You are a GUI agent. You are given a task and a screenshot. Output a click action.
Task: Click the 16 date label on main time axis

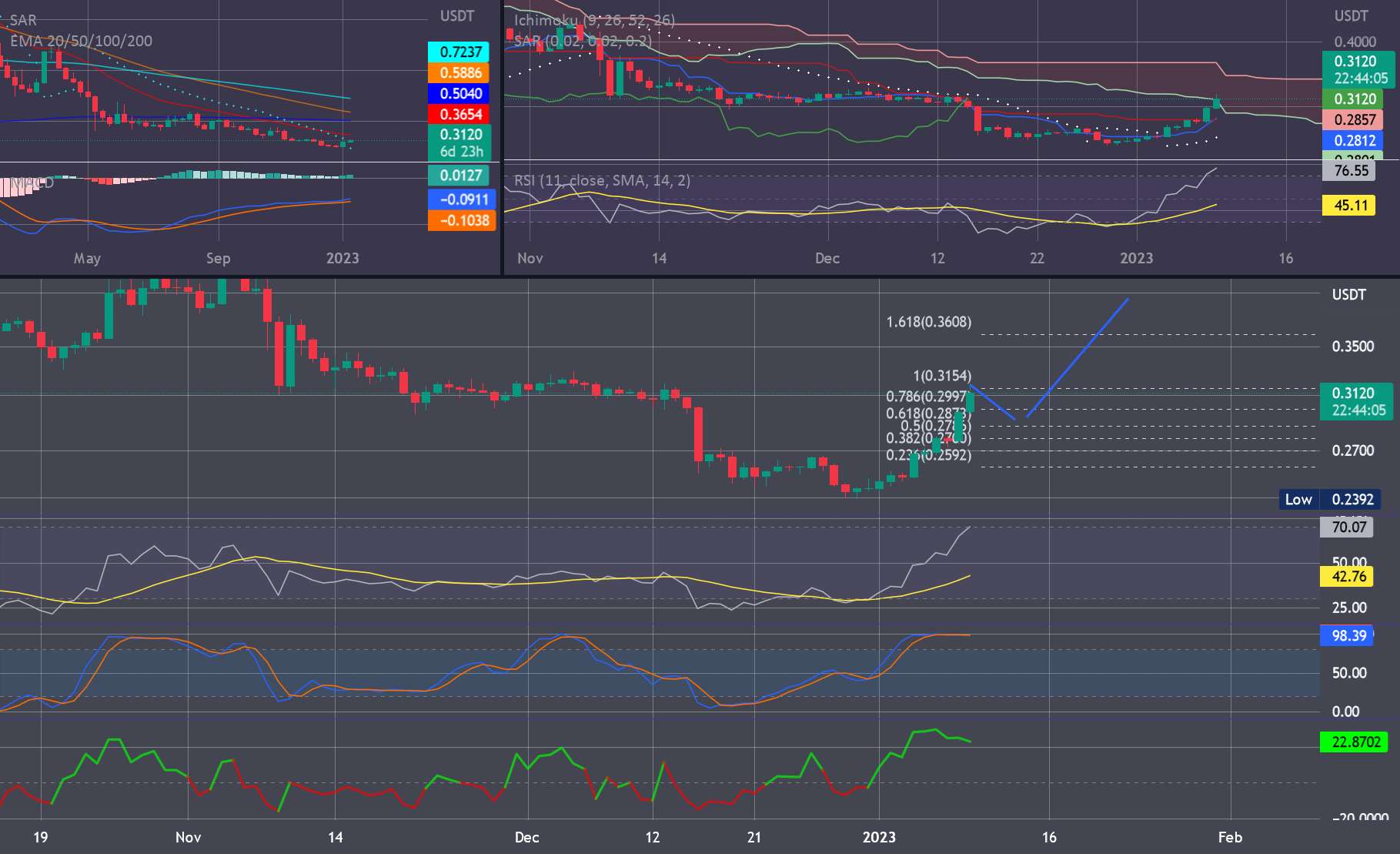(x=1049, y=837)
